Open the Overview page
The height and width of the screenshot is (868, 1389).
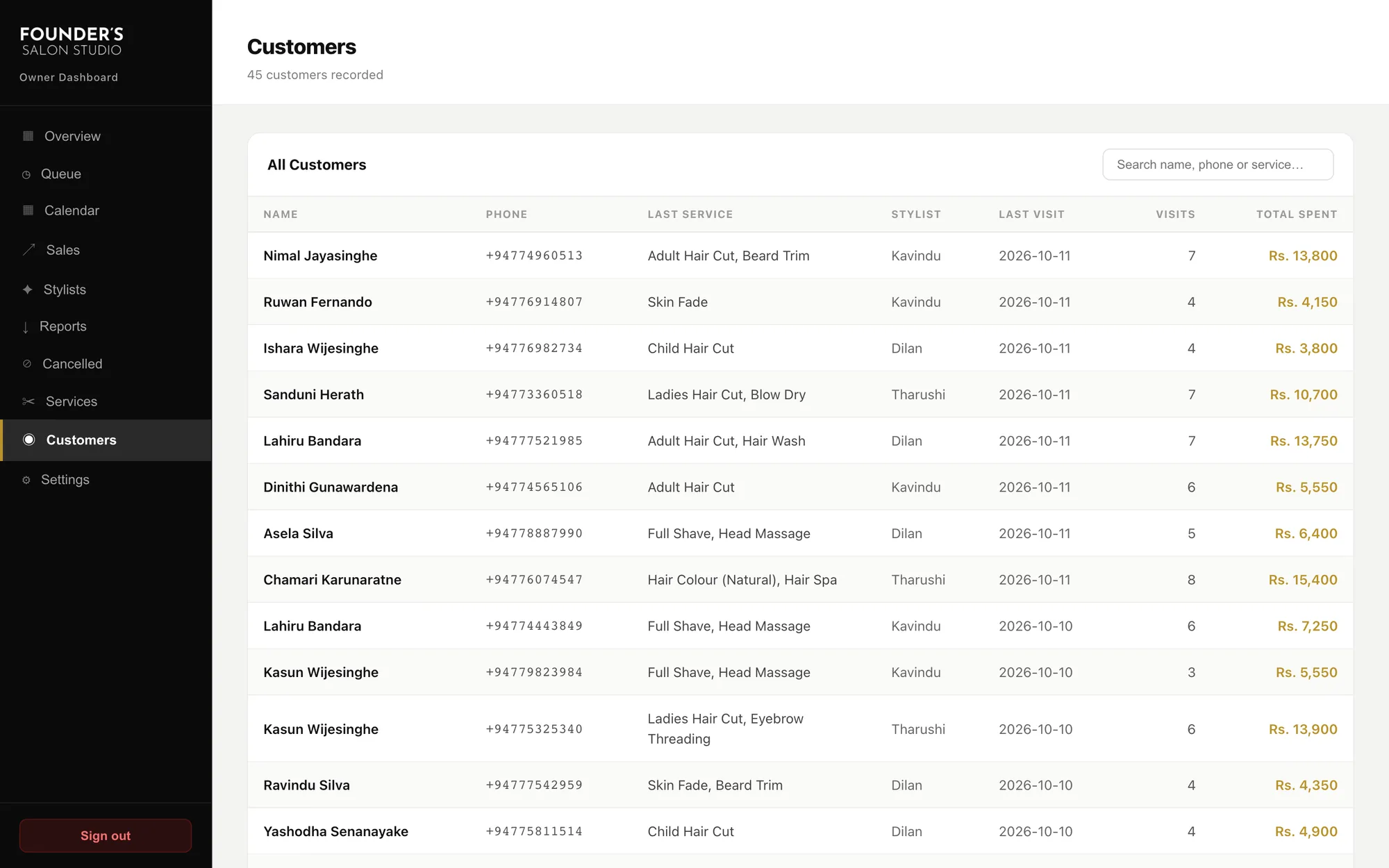coord(106,136)
